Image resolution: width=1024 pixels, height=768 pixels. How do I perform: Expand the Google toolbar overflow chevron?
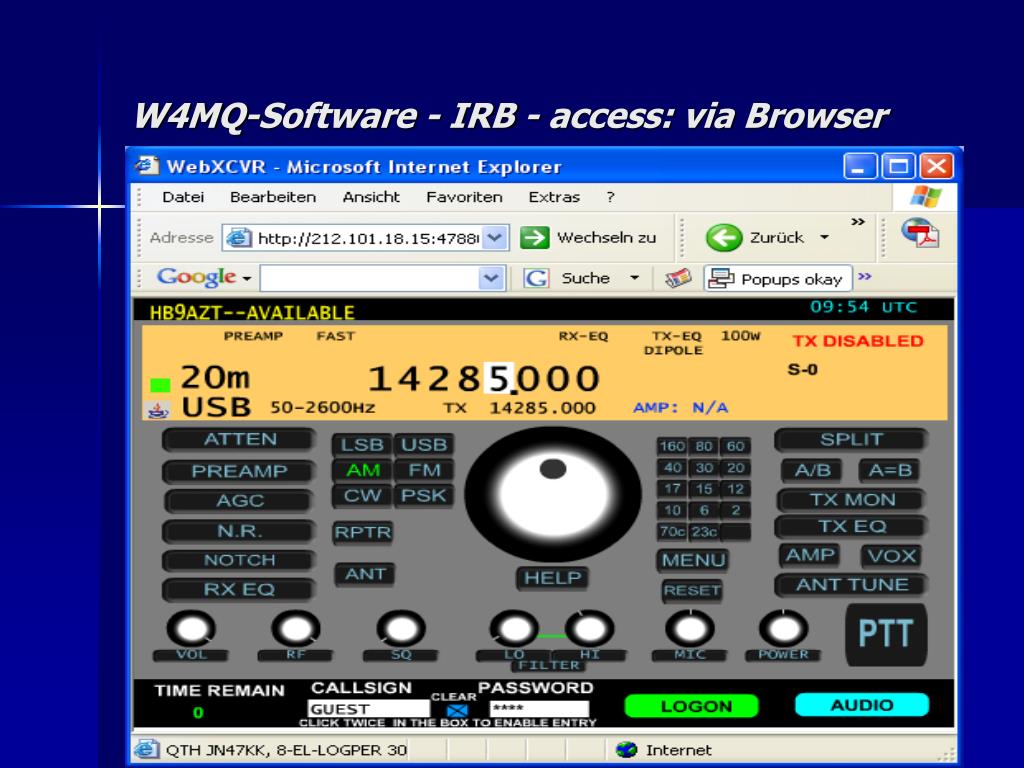[x=865, y=276]
